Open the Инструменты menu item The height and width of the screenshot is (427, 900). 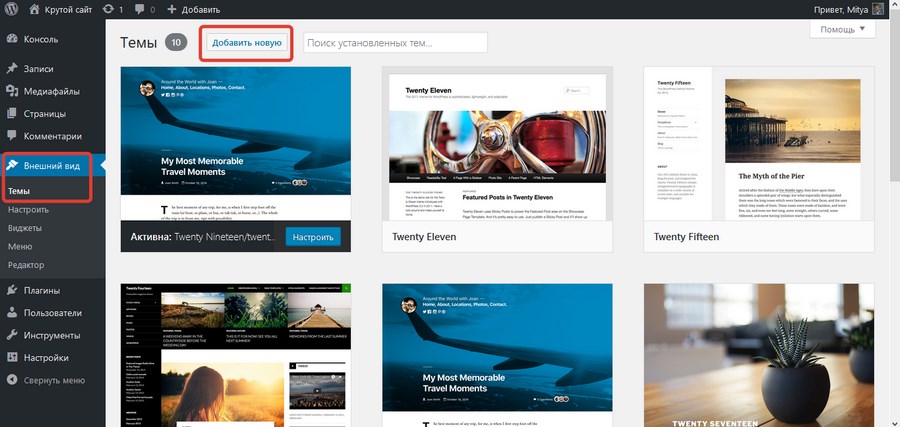point(53,335)
